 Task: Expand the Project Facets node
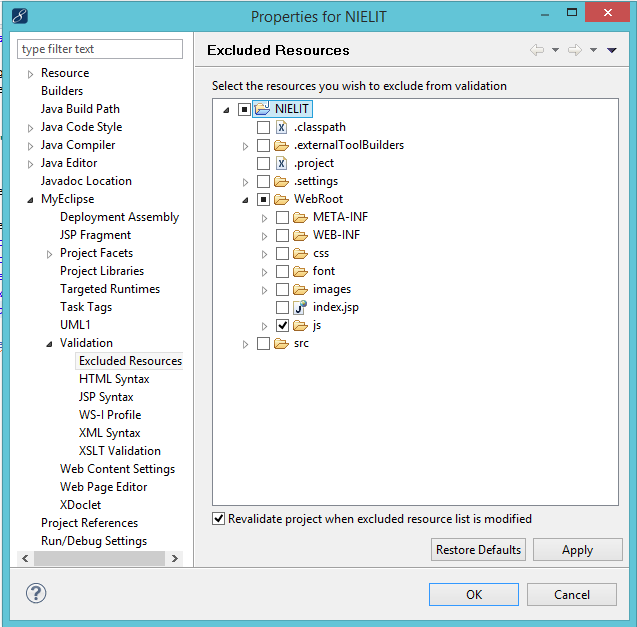pos(50,254)
